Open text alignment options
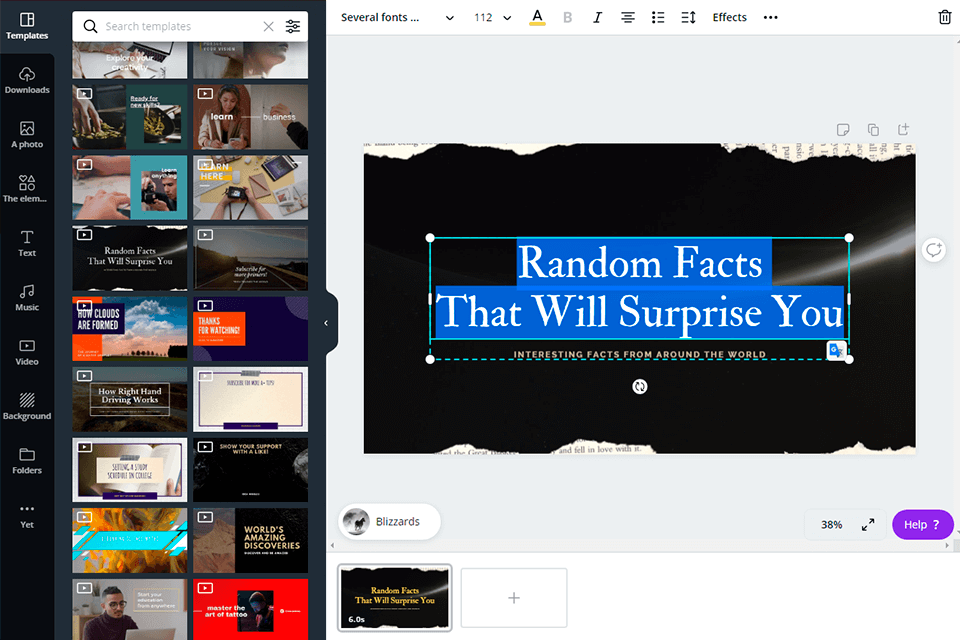Image resolution: width=960 pixels, height=640 pixels. click(x=628, y=18)
